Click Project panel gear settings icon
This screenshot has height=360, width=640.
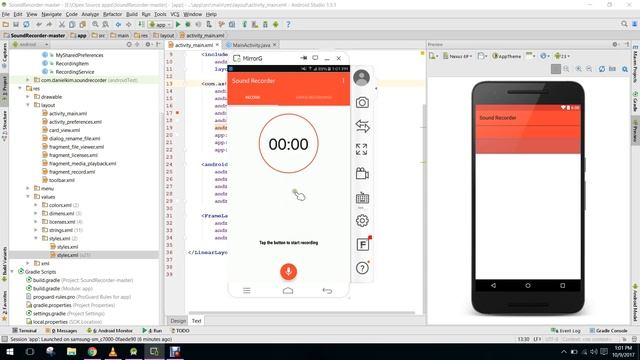click(x=148, y=44)
